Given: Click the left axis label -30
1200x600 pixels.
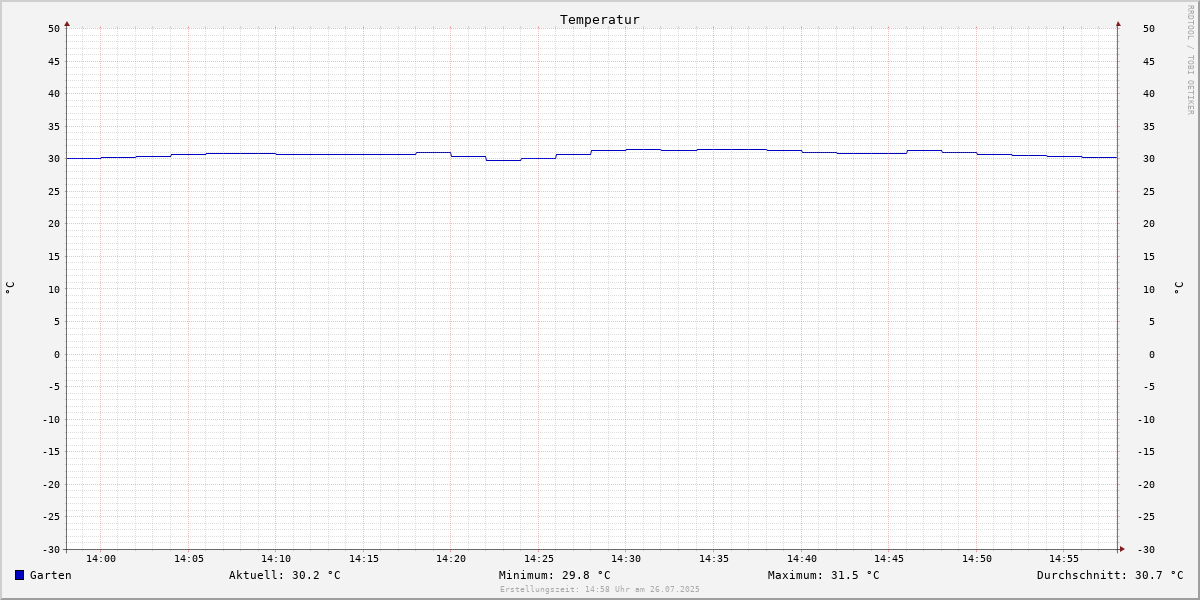Looking at the screenshot, I should pos(51,550).
